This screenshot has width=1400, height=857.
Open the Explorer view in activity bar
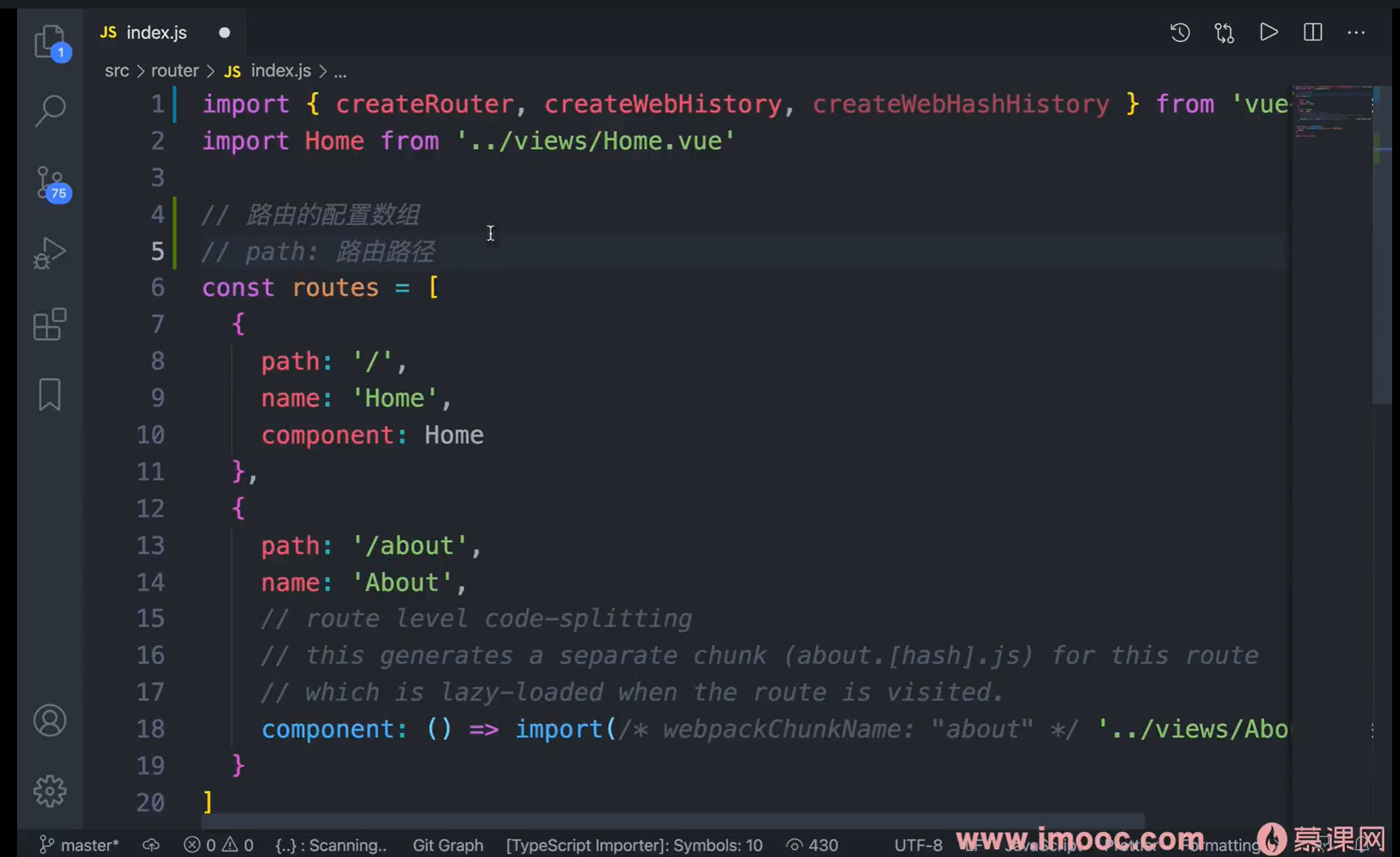(50, 41)
